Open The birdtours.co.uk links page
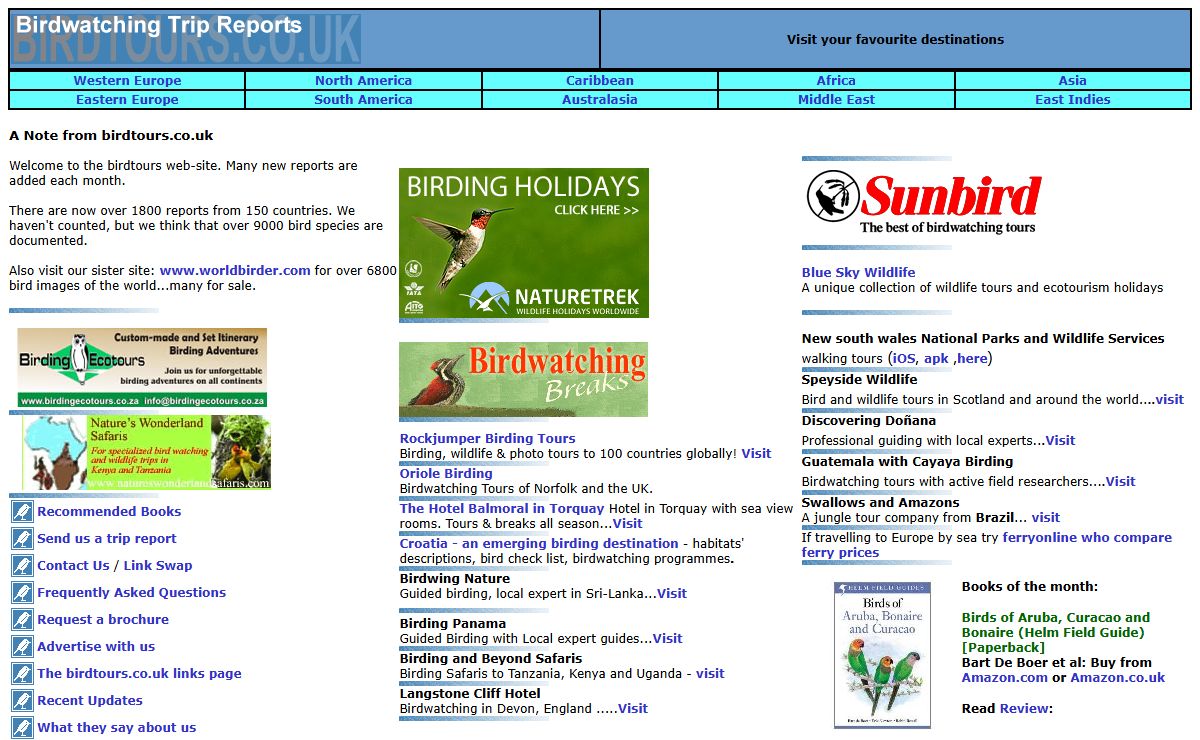This screenshot has height=740, width=1200. (139, 673)
